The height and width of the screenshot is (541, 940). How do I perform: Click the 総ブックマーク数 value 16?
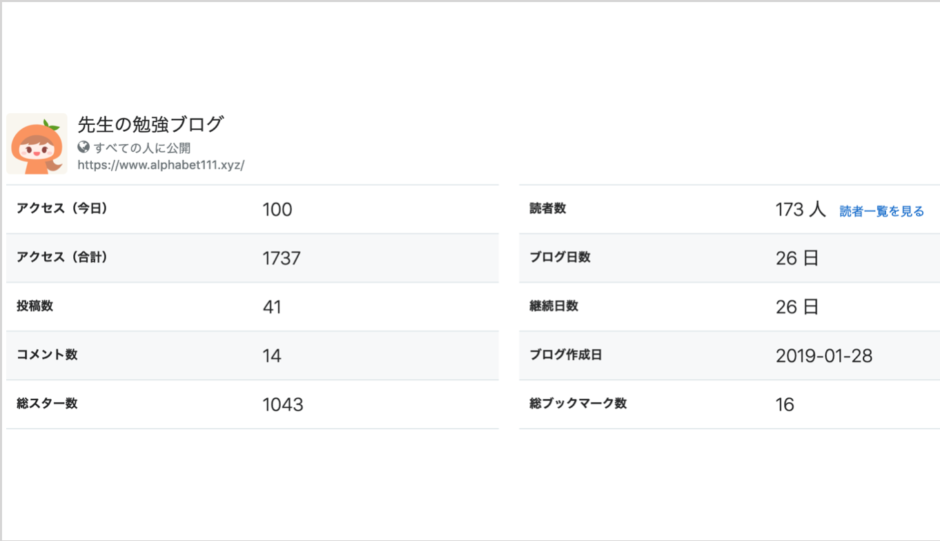click(785, 404)
